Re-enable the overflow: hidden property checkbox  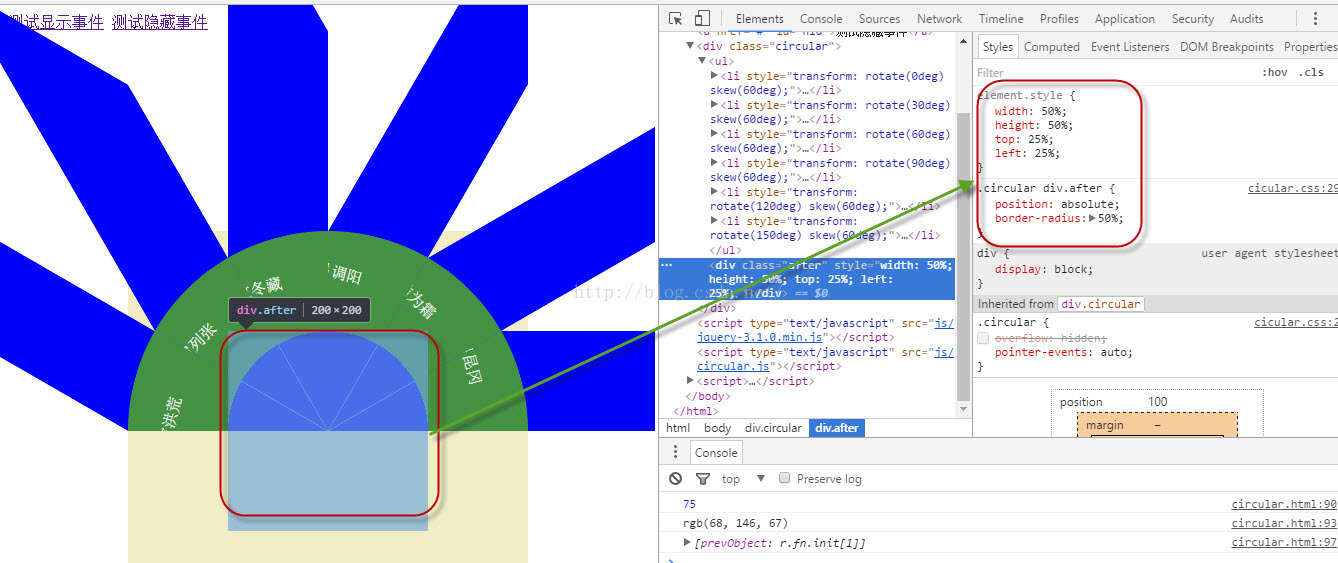coord(983,338)
